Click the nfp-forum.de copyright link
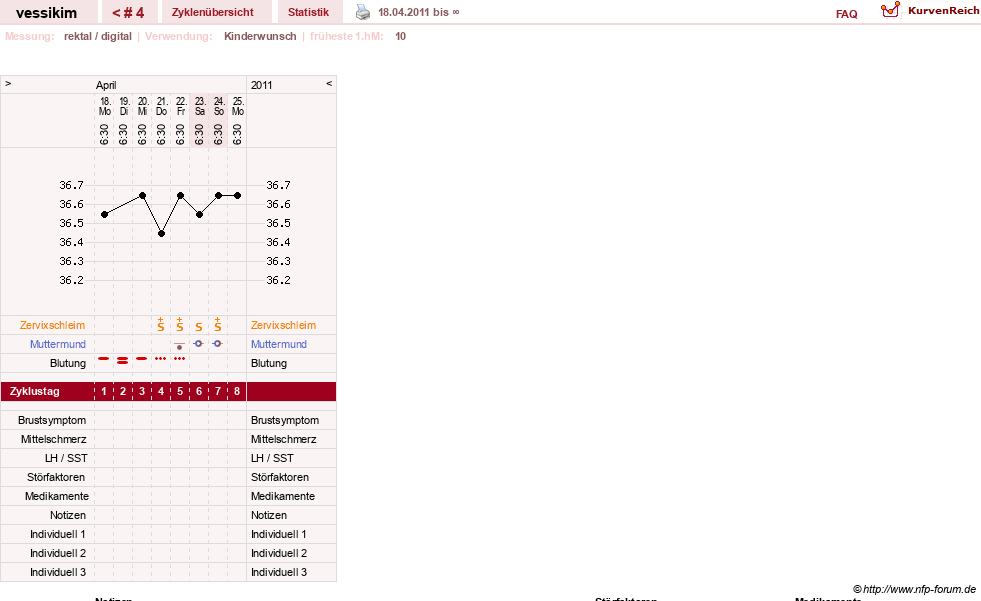 914,589
